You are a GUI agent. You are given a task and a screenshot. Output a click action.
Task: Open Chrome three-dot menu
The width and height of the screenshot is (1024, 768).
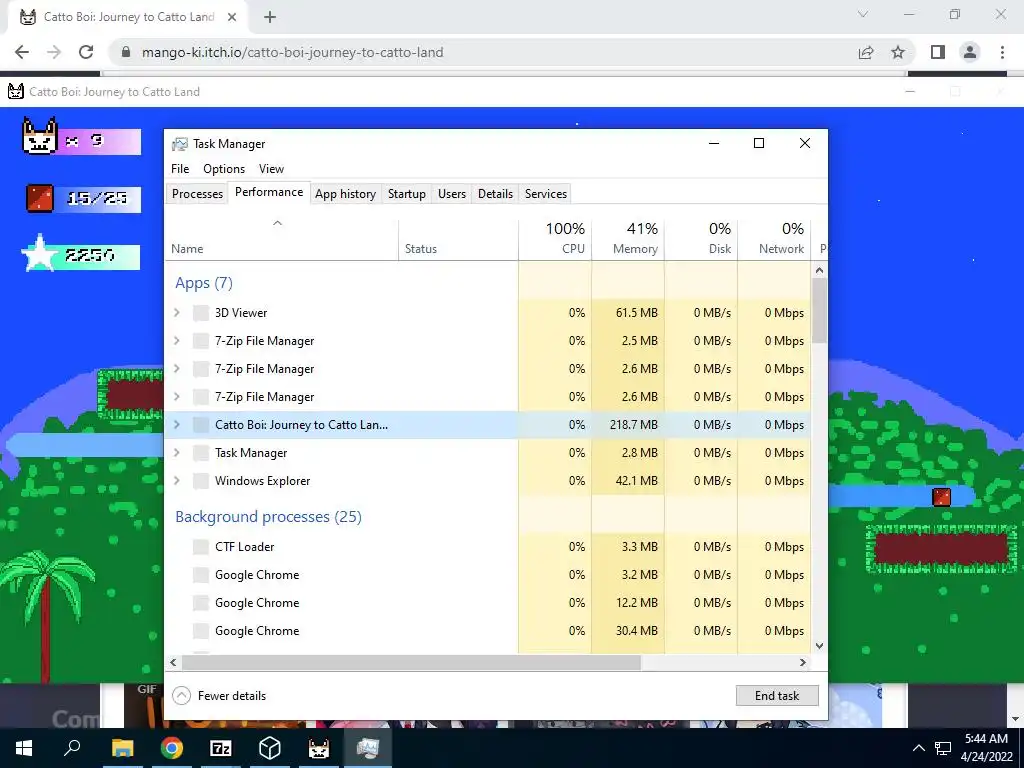pyautogui.click(x=1002, y=52)
